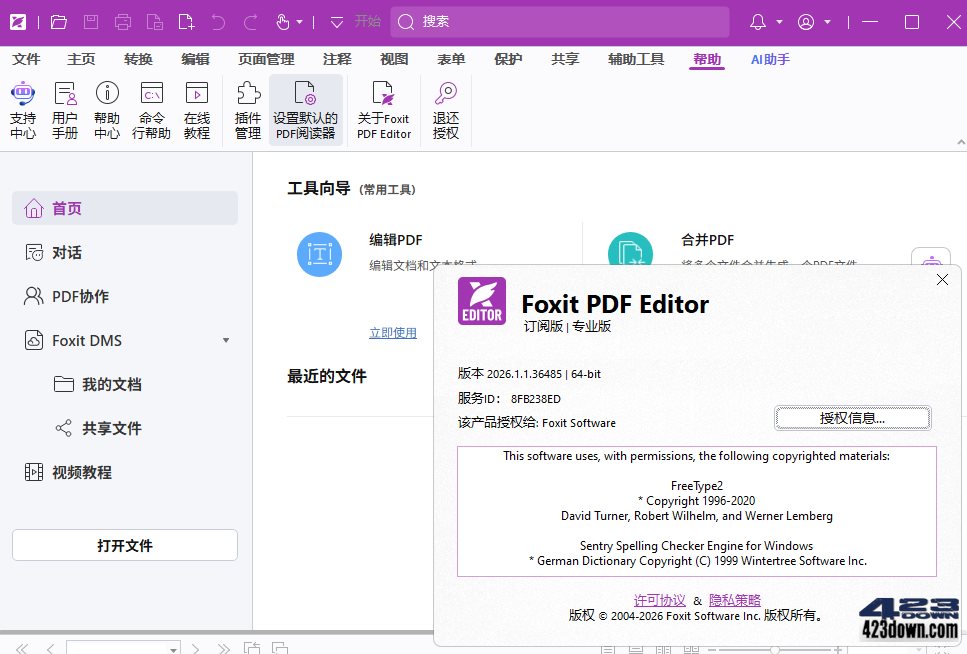967x654 pixels.
Task: Click the Print icon in quick access toolbar
Action: point(123,22)
